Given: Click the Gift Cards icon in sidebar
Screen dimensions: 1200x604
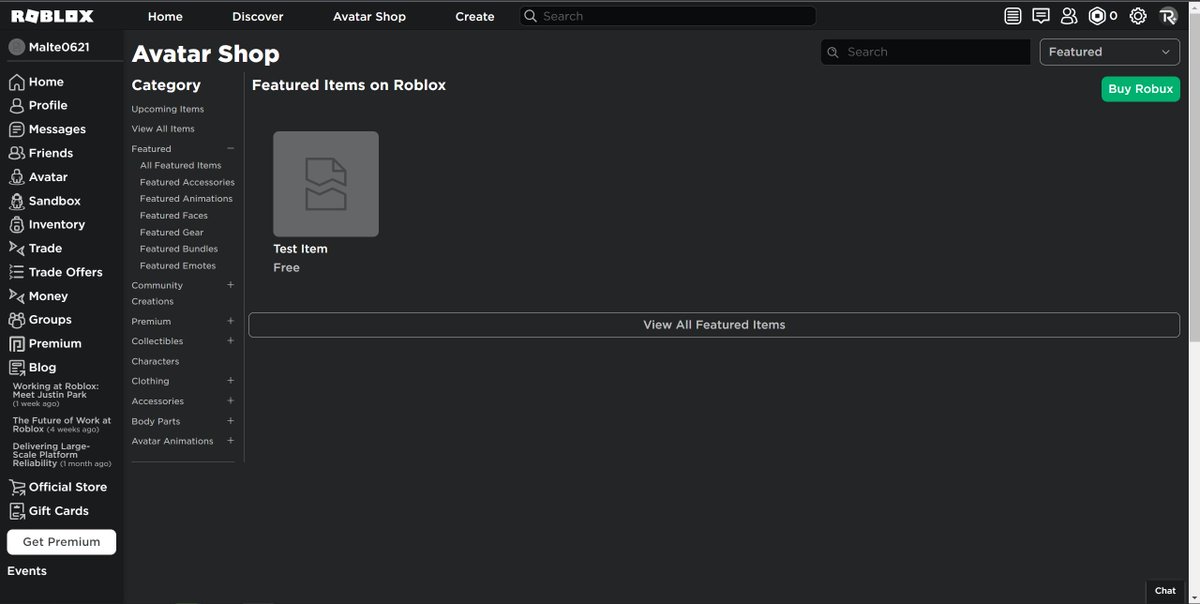Looking at the screenshot, I should point(16,510).
